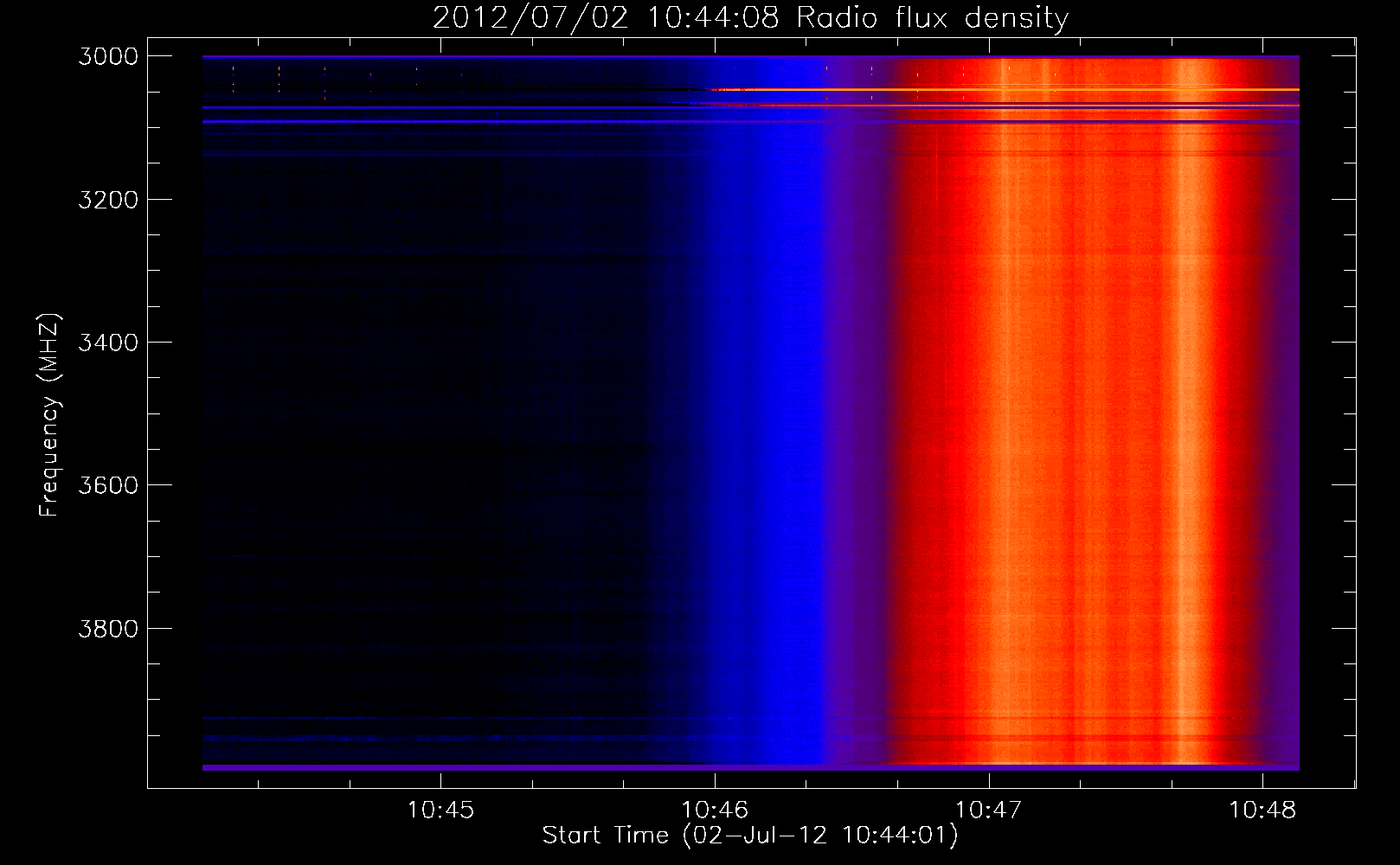Click the 3200 frequency tick label
This screenshot has height=865, width=1400.
[108, 200]
